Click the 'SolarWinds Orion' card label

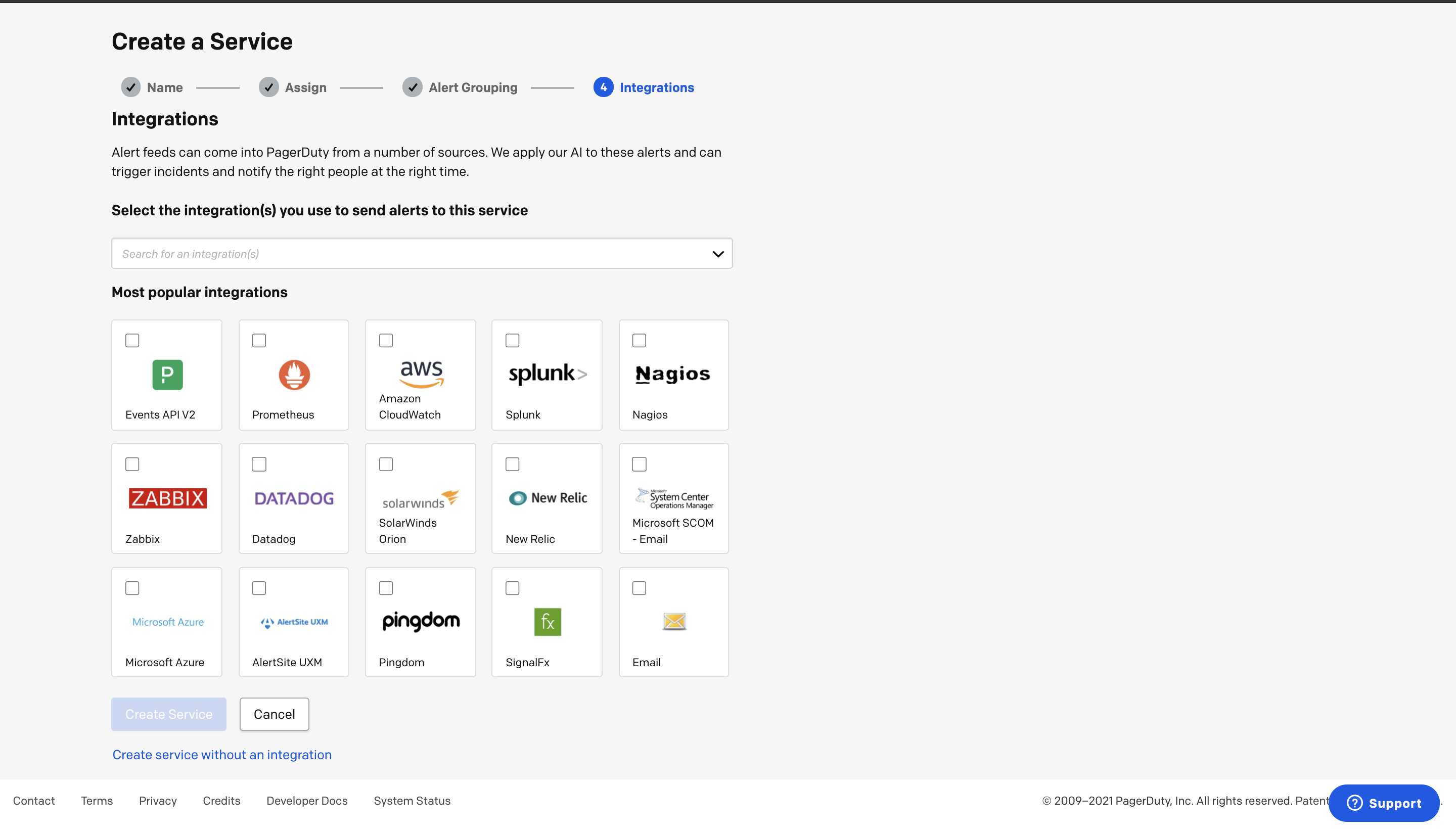point(407,530)
